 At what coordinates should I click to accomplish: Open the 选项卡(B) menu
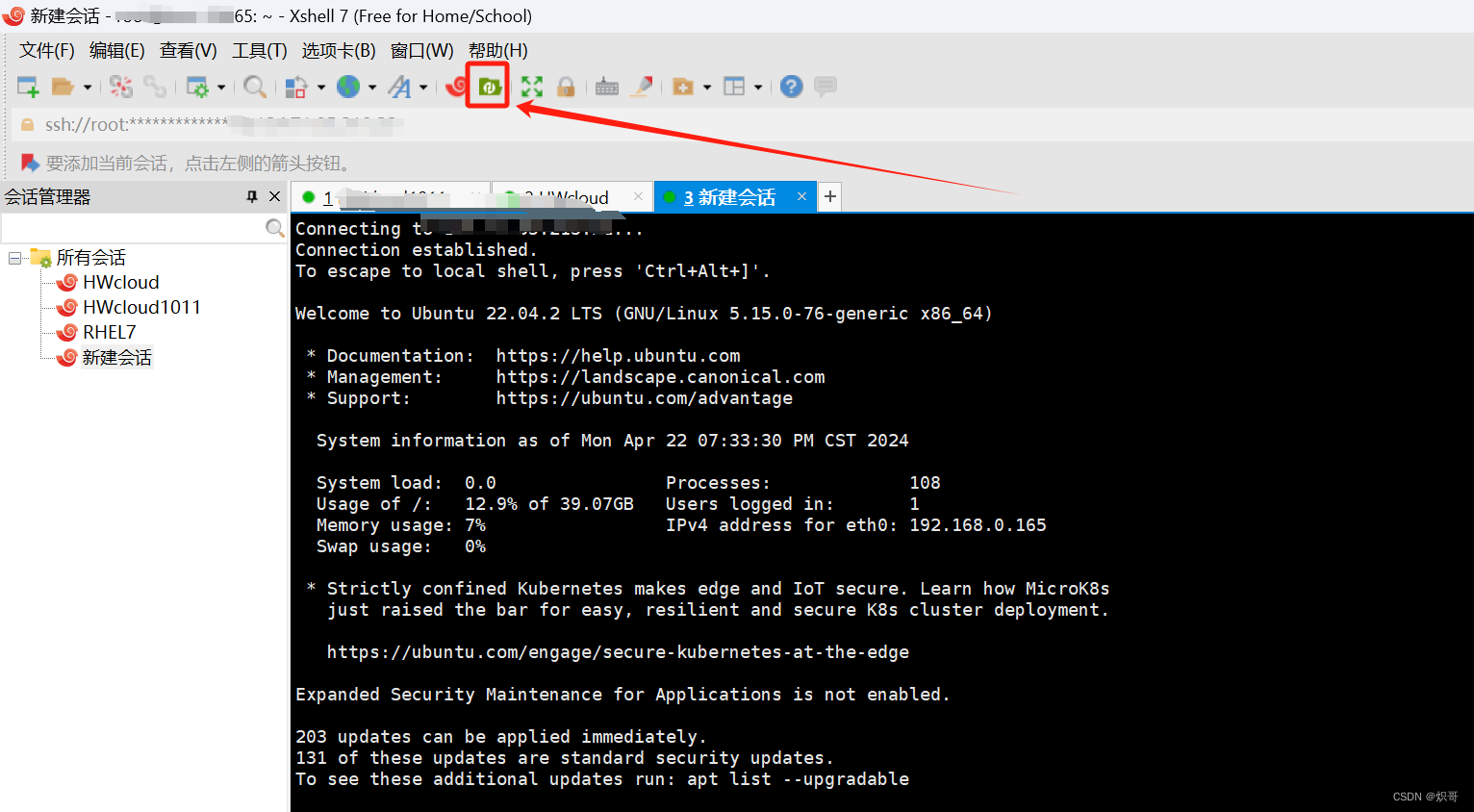(339, 50)
